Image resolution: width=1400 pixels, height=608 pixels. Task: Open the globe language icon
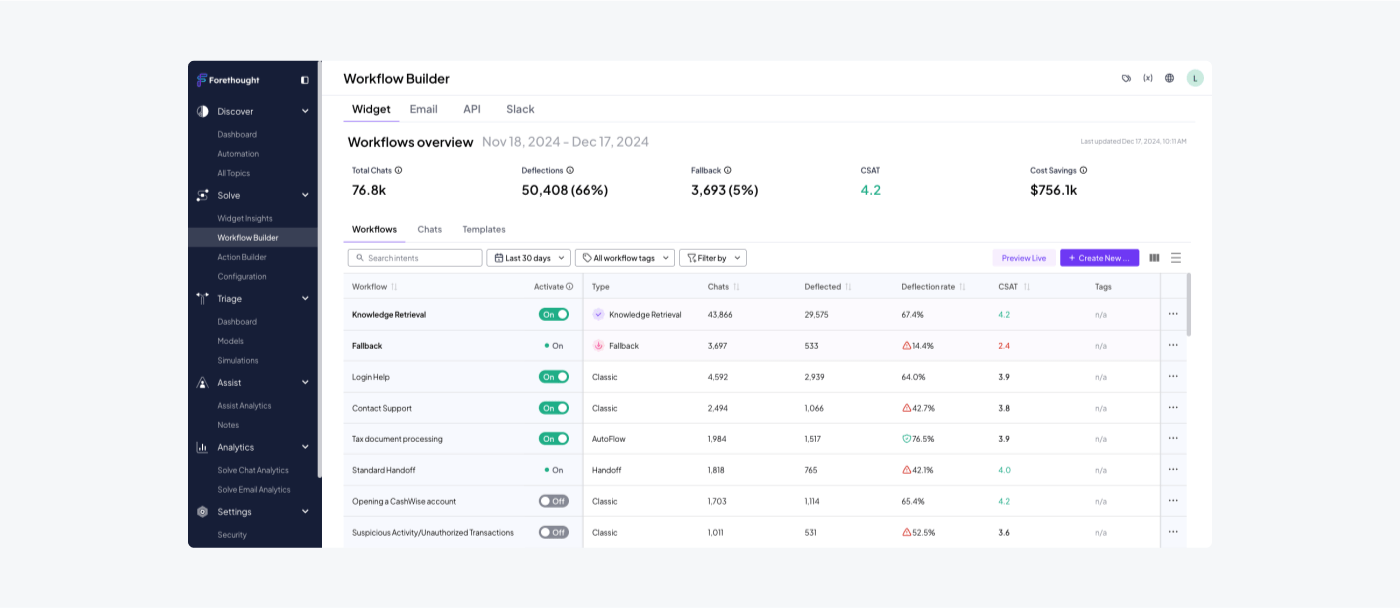(x=1169, y=78)
